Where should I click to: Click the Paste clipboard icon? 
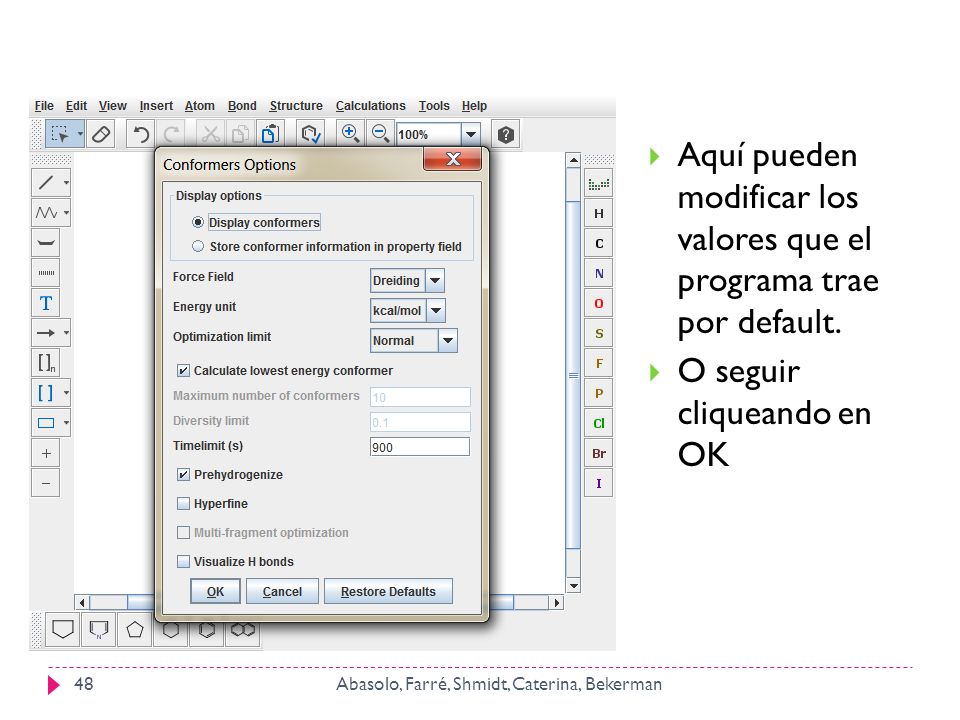270,134
